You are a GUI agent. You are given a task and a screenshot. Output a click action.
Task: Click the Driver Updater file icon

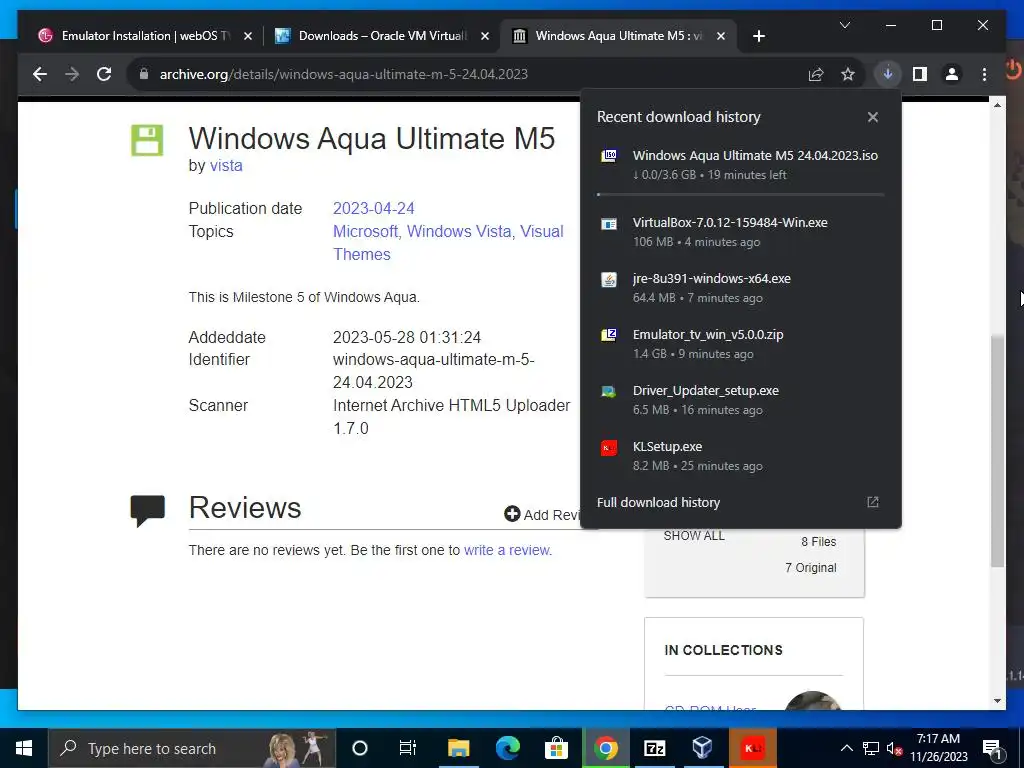pos(609,391)
